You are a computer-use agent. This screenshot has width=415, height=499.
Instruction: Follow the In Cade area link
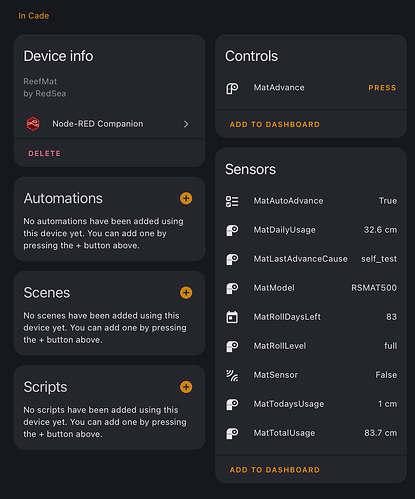pyautogui.click(x=34, y=16)
